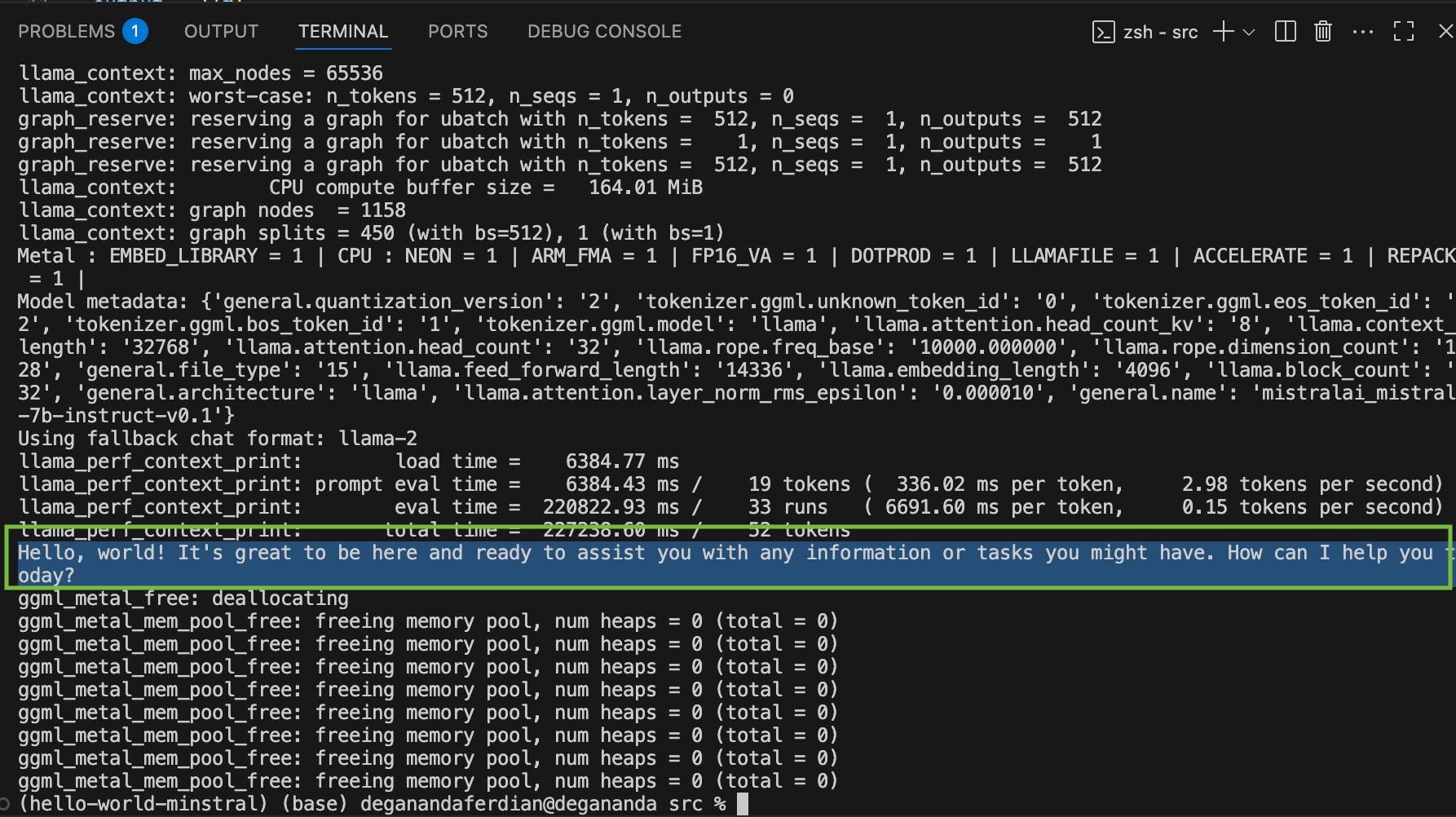Create a new terminal with plus icon

[x=1223, y=32]
